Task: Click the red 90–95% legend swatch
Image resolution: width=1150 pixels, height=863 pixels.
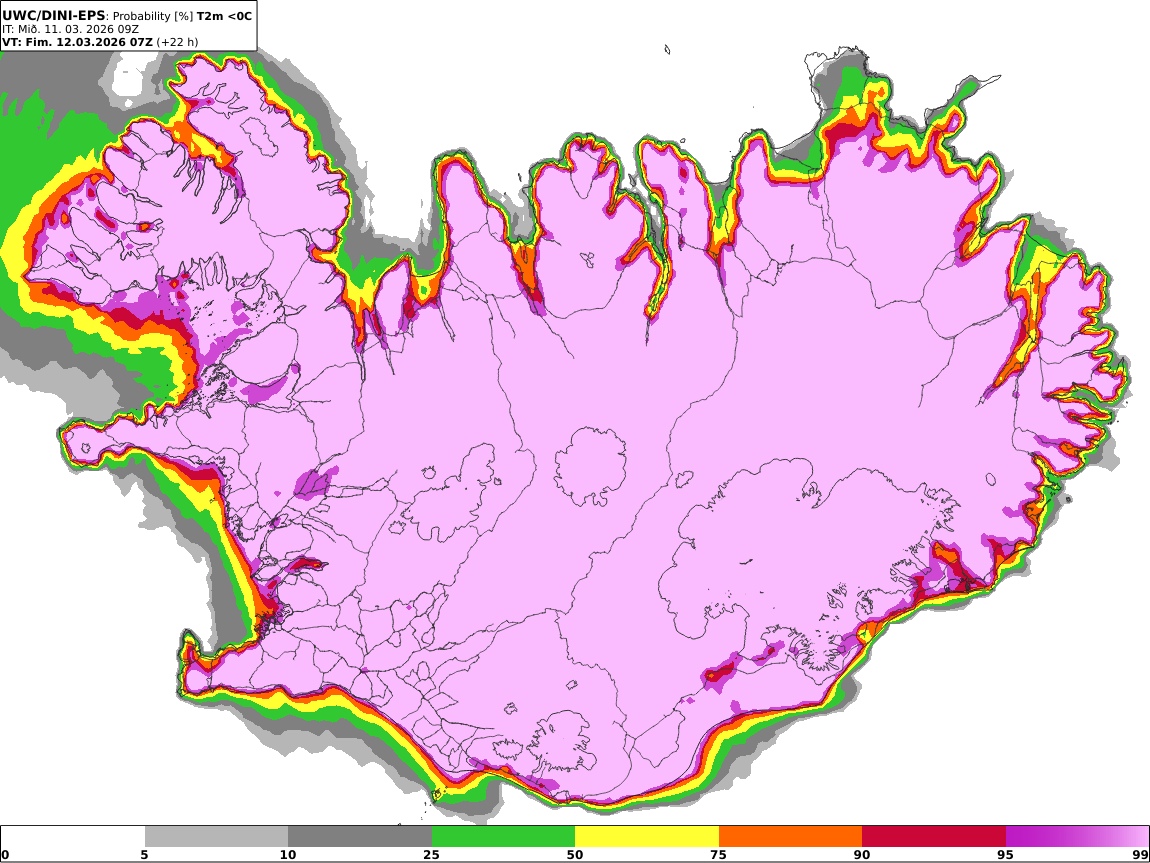Action: click(x=934, y=837)
